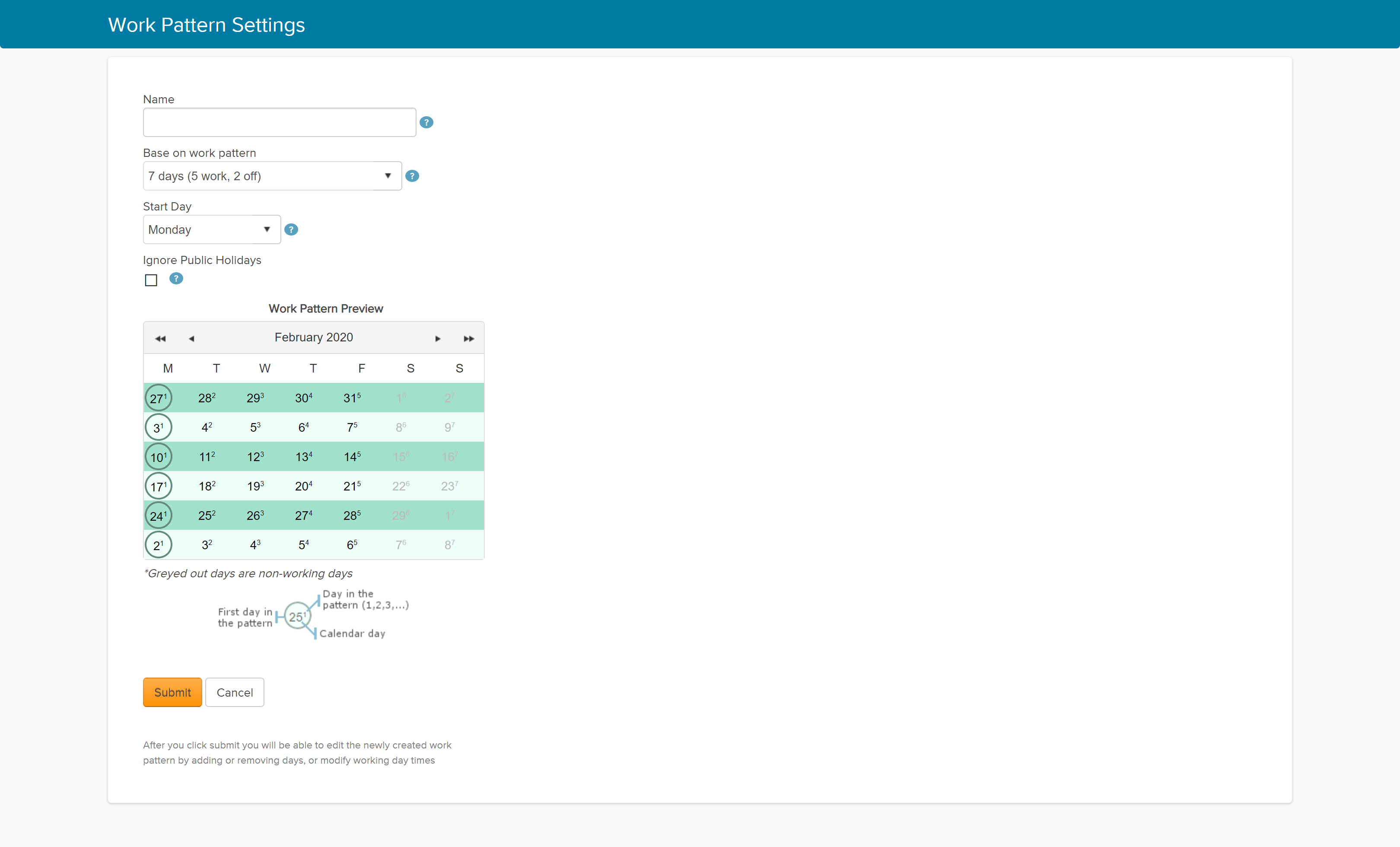Open the Start Day dropdown showing Monday

pos(212,229)
